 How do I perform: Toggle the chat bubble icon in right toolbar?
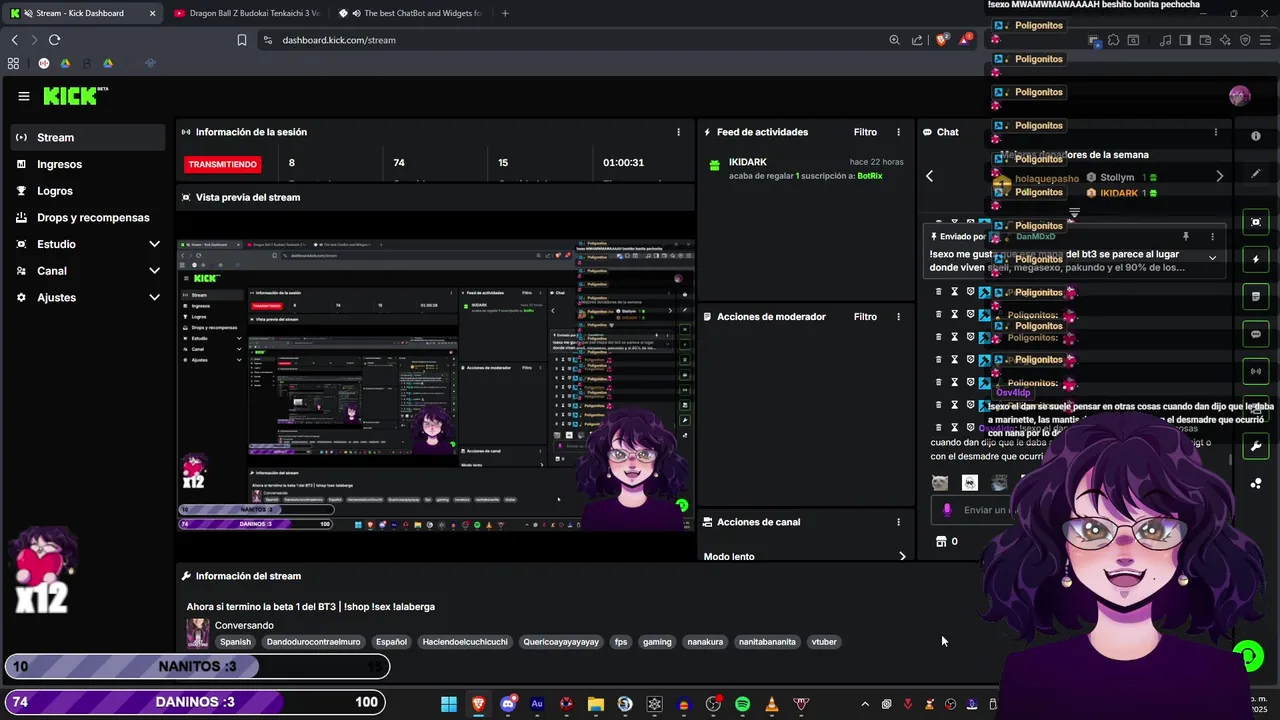pos(1256,334)
